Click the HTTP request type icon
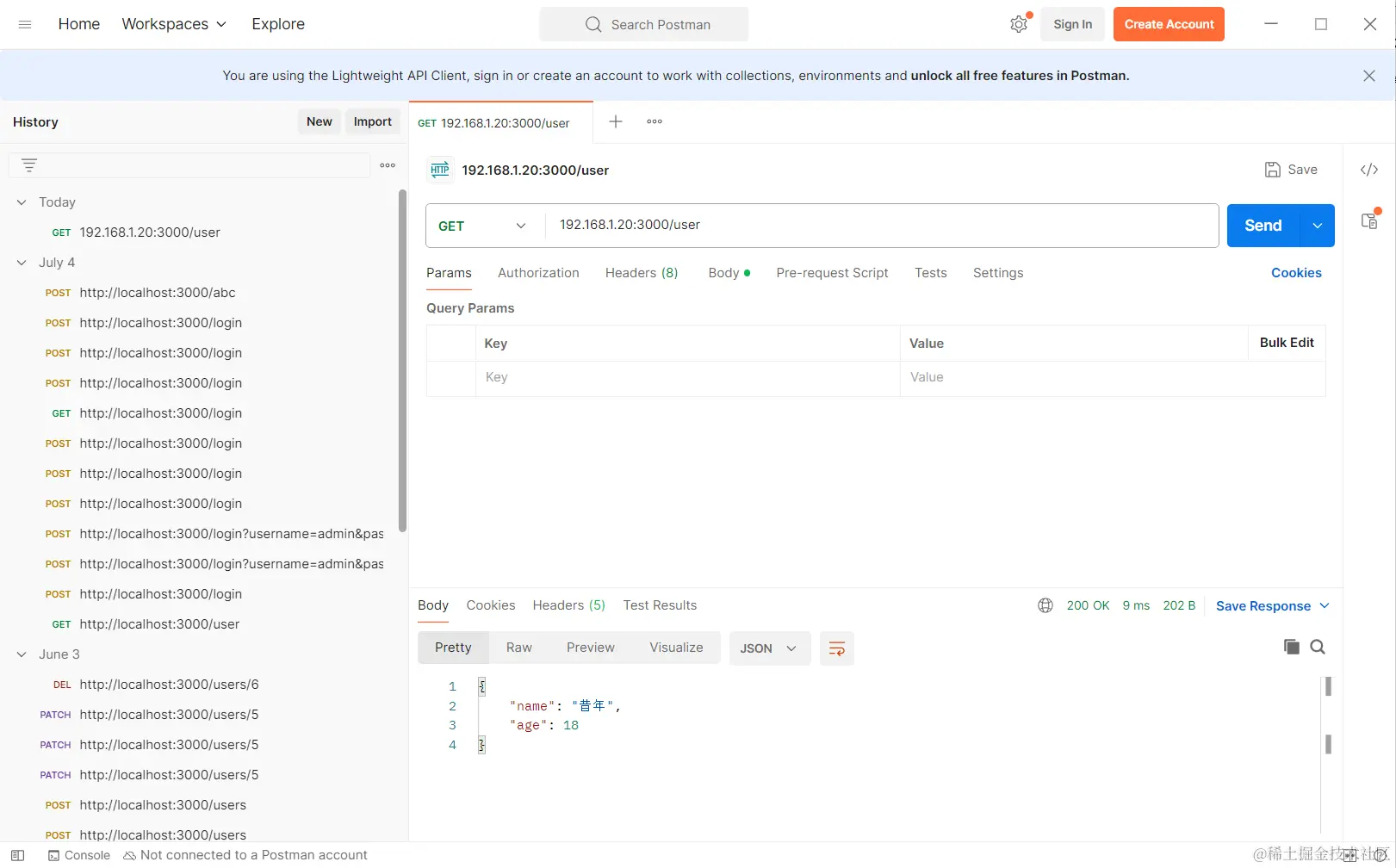This screenshot has width=1396, height=868. point(440,170)
